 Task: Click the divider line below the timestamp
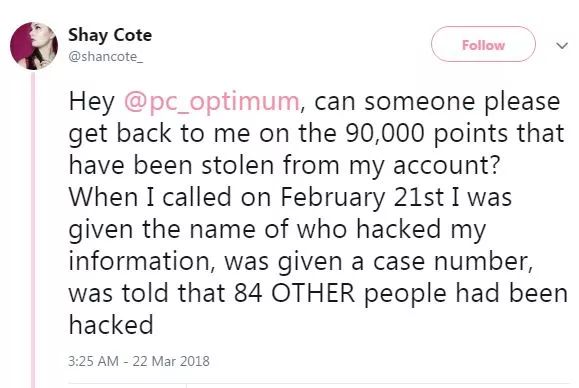321,384
